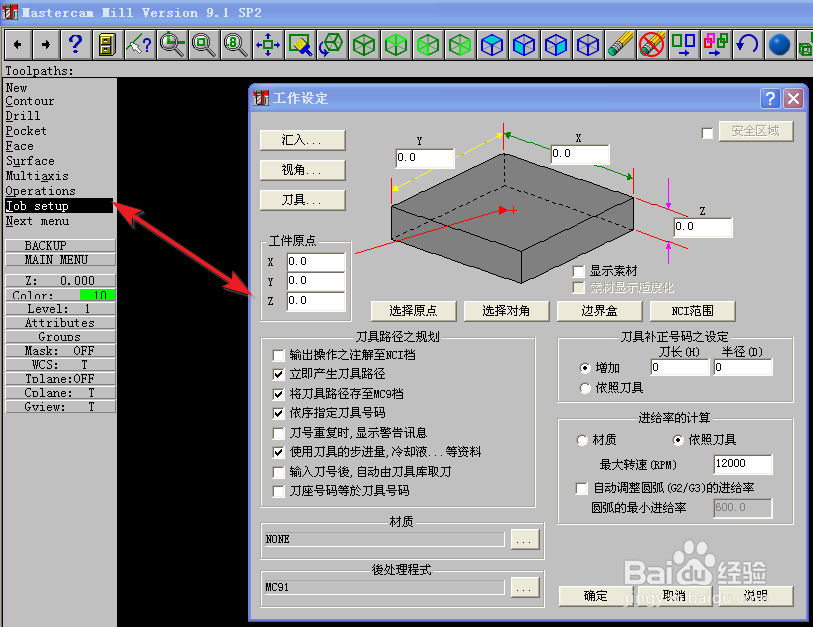Browse material with 材质 ellipsis button
The height and width of the screenshot is (627, 813).
coord(525,540)
